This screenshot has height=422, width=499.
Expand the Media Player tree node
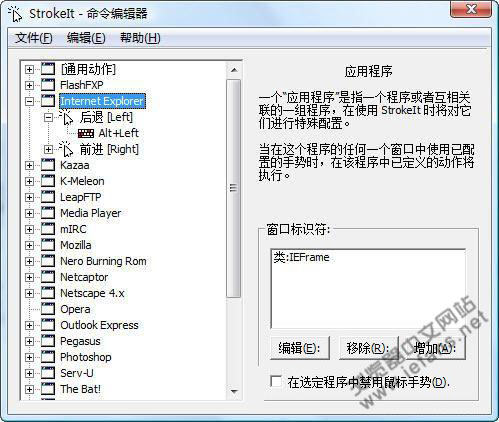[x=29, y=213]
